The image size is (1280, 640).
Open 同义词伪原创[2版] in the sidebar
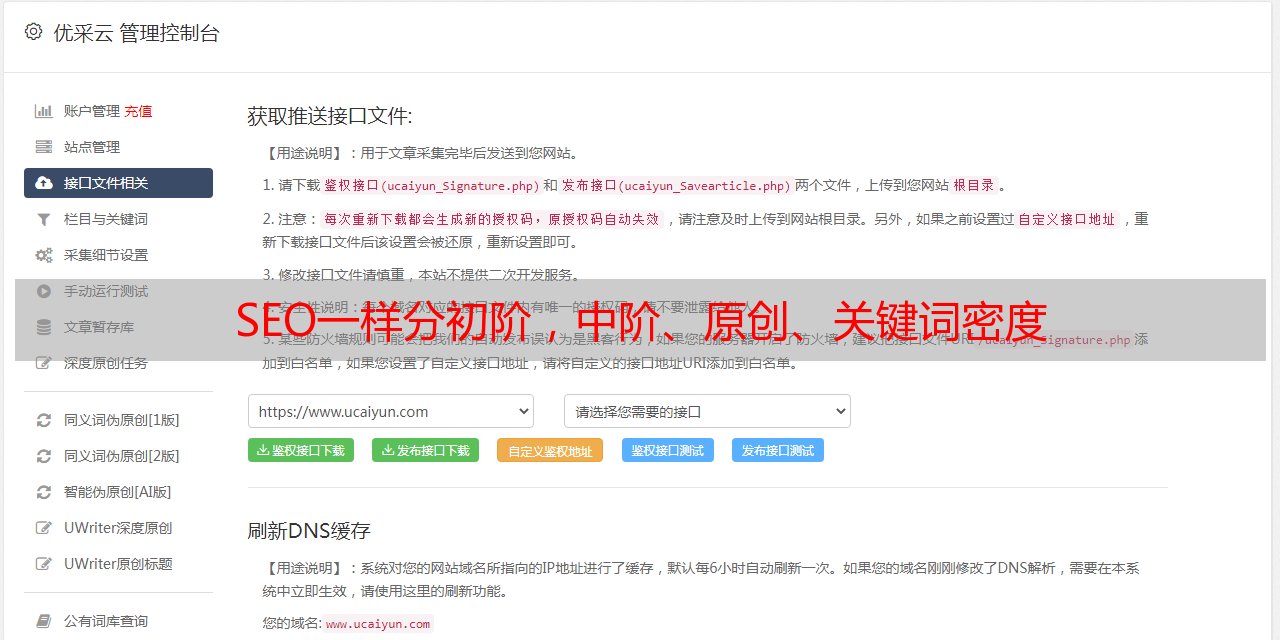click(122, 456)
